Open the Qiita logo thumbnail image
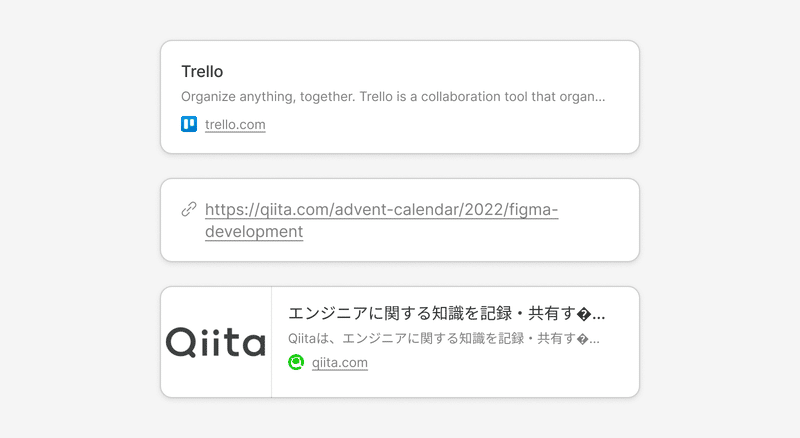Screen dimensions: 800x438 [216, 342]
